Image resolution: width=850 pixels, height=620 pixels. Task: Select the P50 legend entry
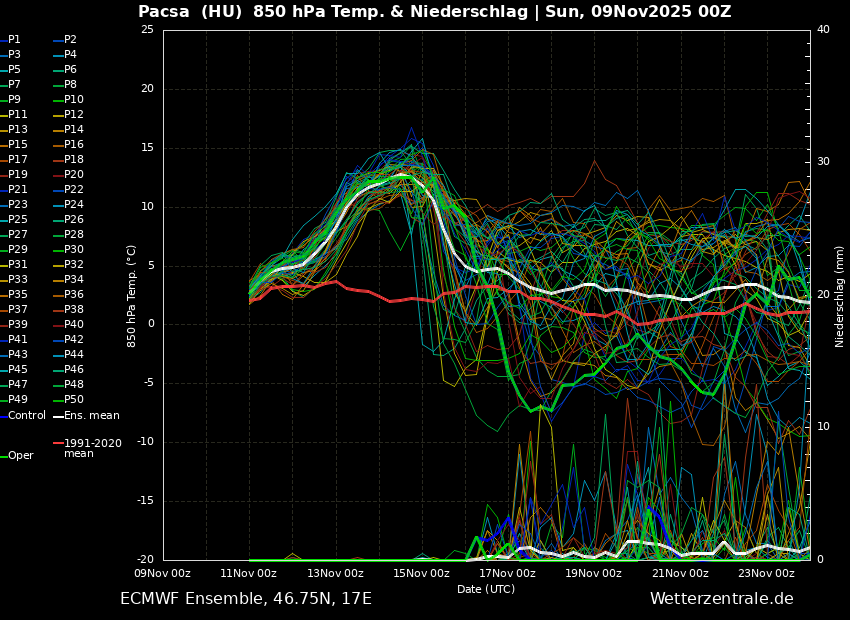pyautogui.click(x=74, y=400)
